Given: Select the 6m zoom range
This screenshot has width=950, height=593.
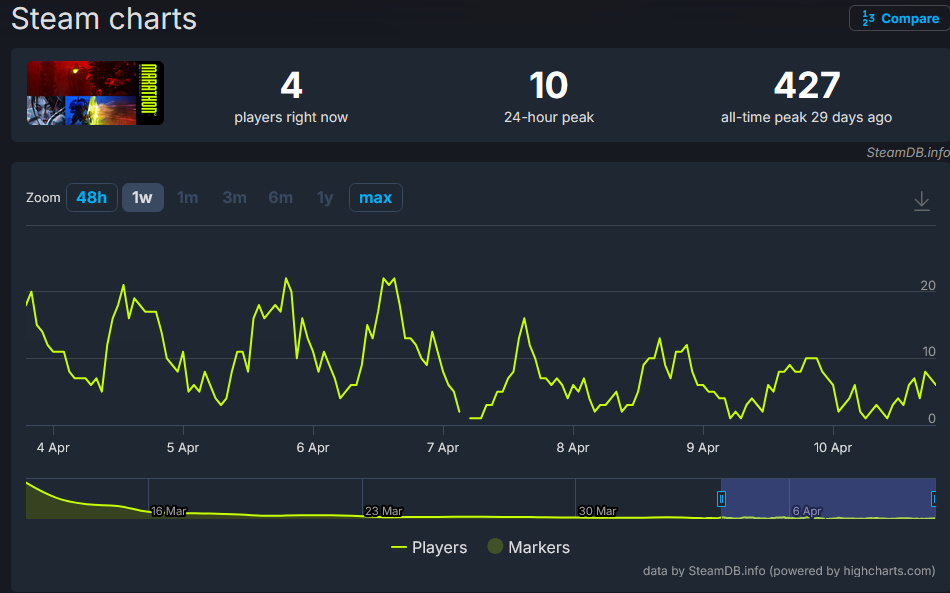Looking at the screenshot, I should click(x=281, y=197).
